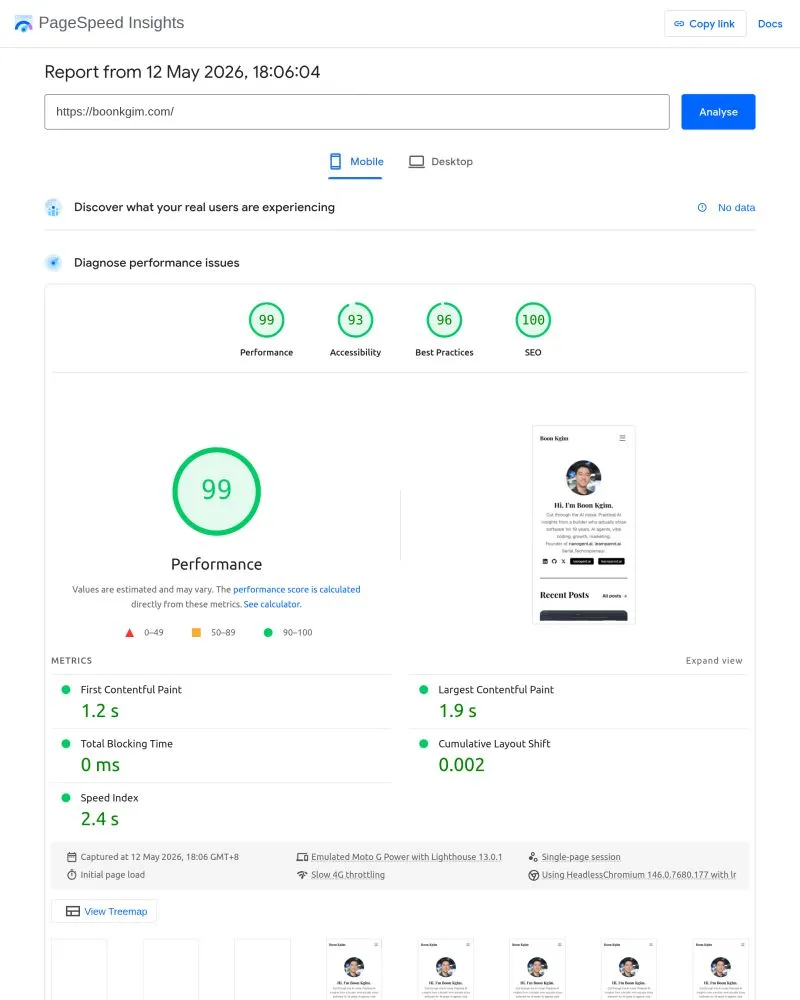Click the SEO 100 score gauge

tap(533, 320)
